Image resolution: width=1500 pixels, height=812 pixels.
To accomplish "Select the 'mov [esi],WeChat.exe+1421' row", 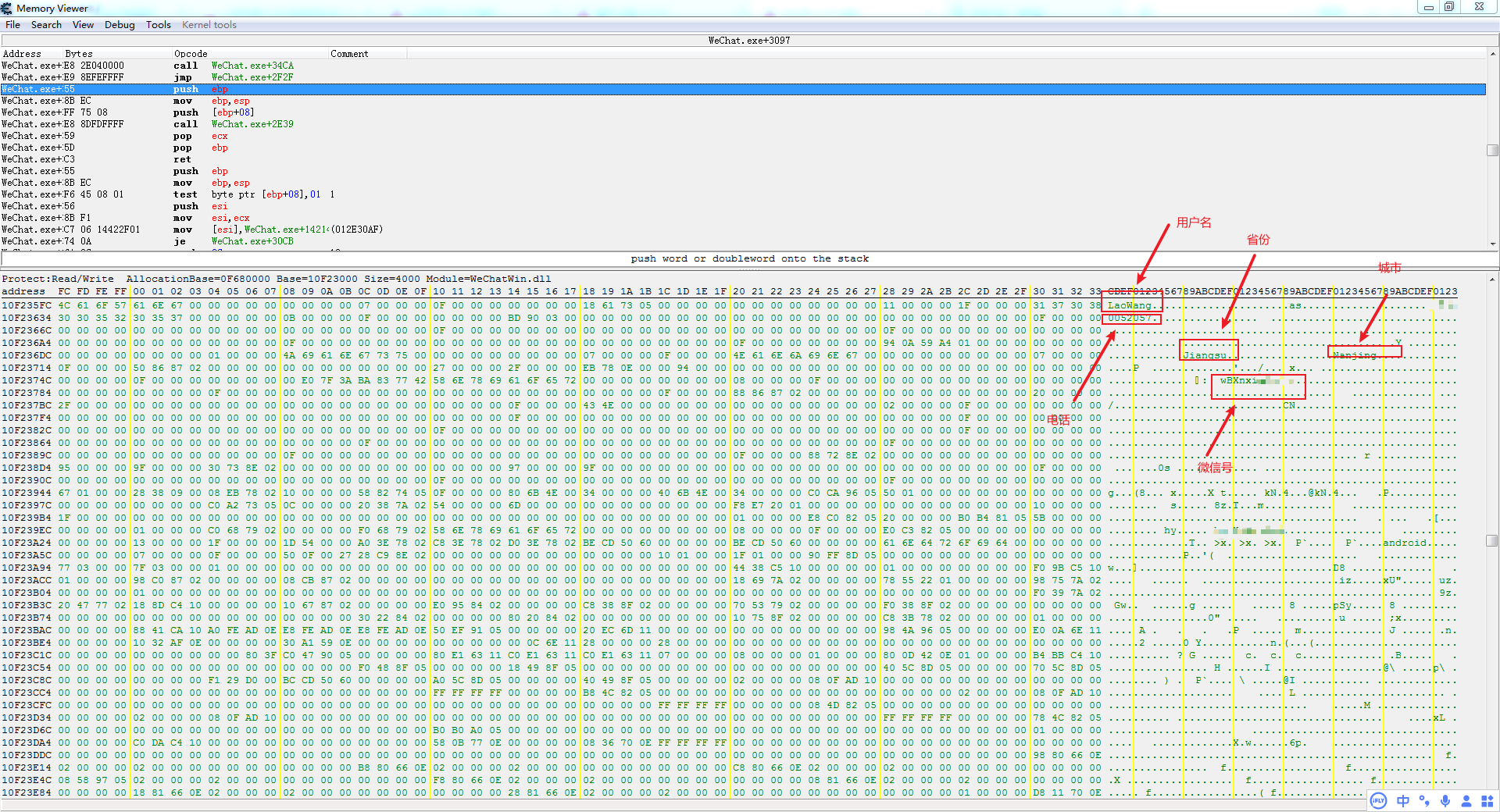I will [x=743, y=230].
